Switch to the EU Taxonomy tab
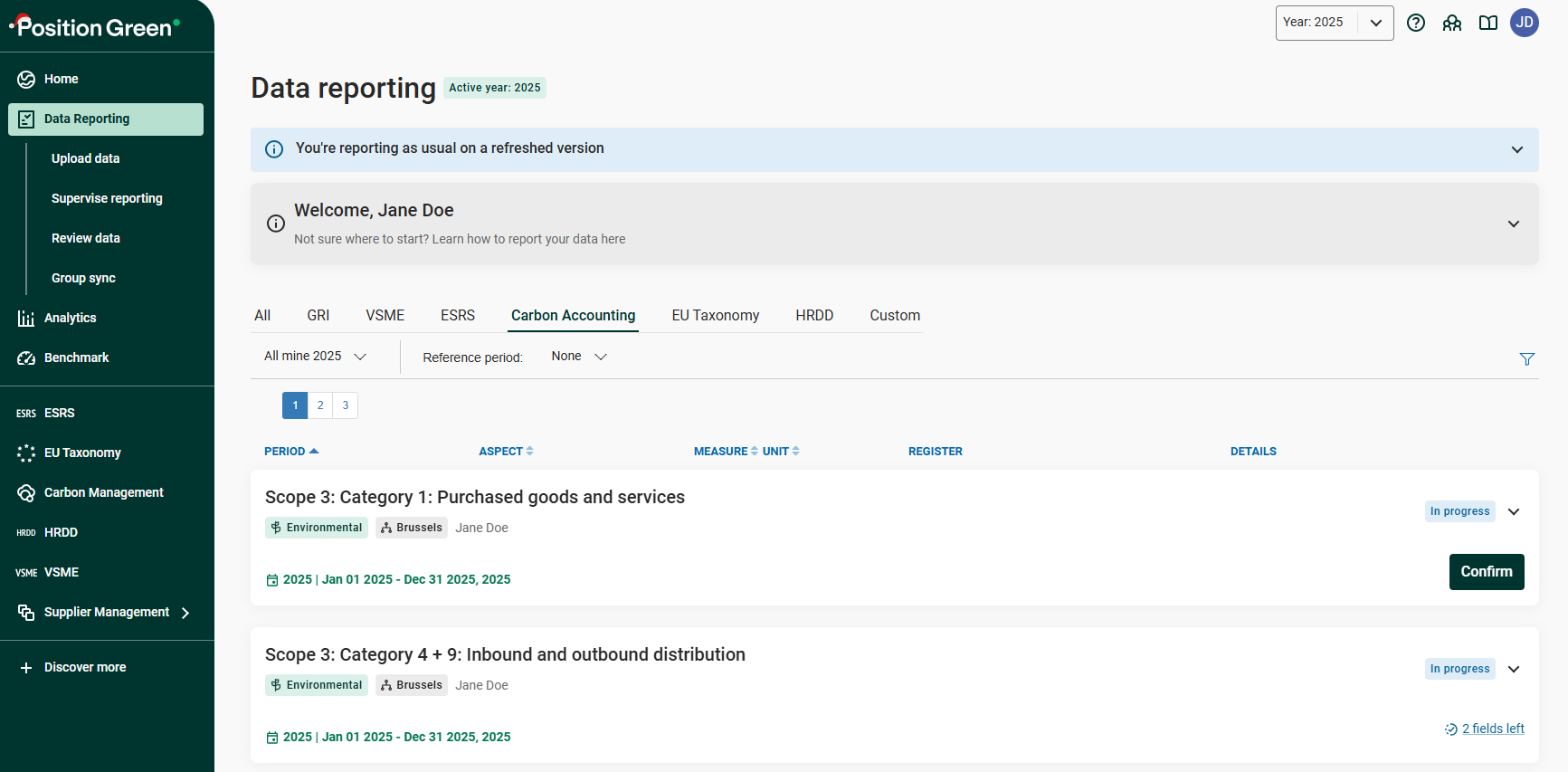 click(715, 315)
